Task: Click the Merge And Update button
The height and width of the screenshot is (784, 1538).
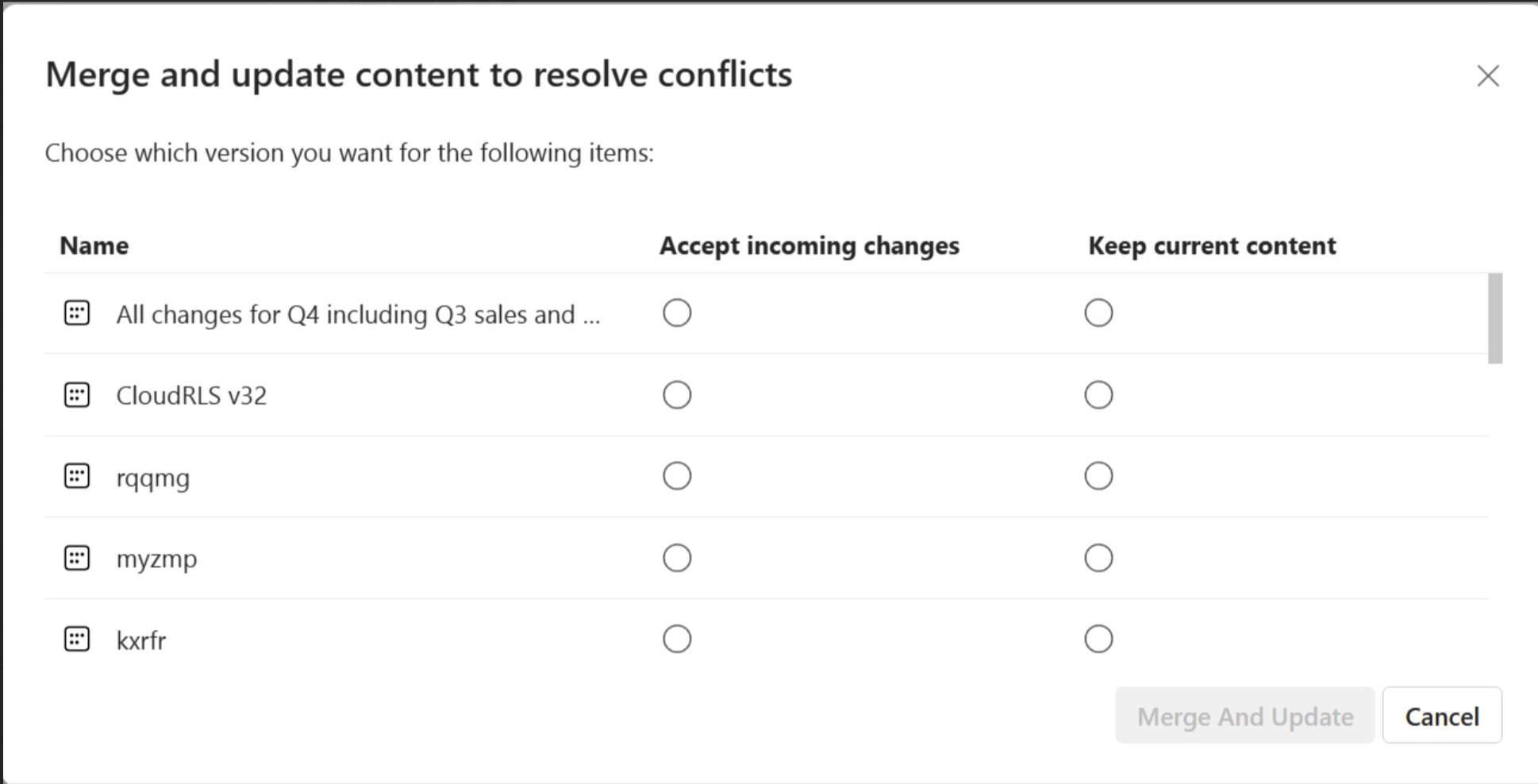Action: click(1244, 716)
